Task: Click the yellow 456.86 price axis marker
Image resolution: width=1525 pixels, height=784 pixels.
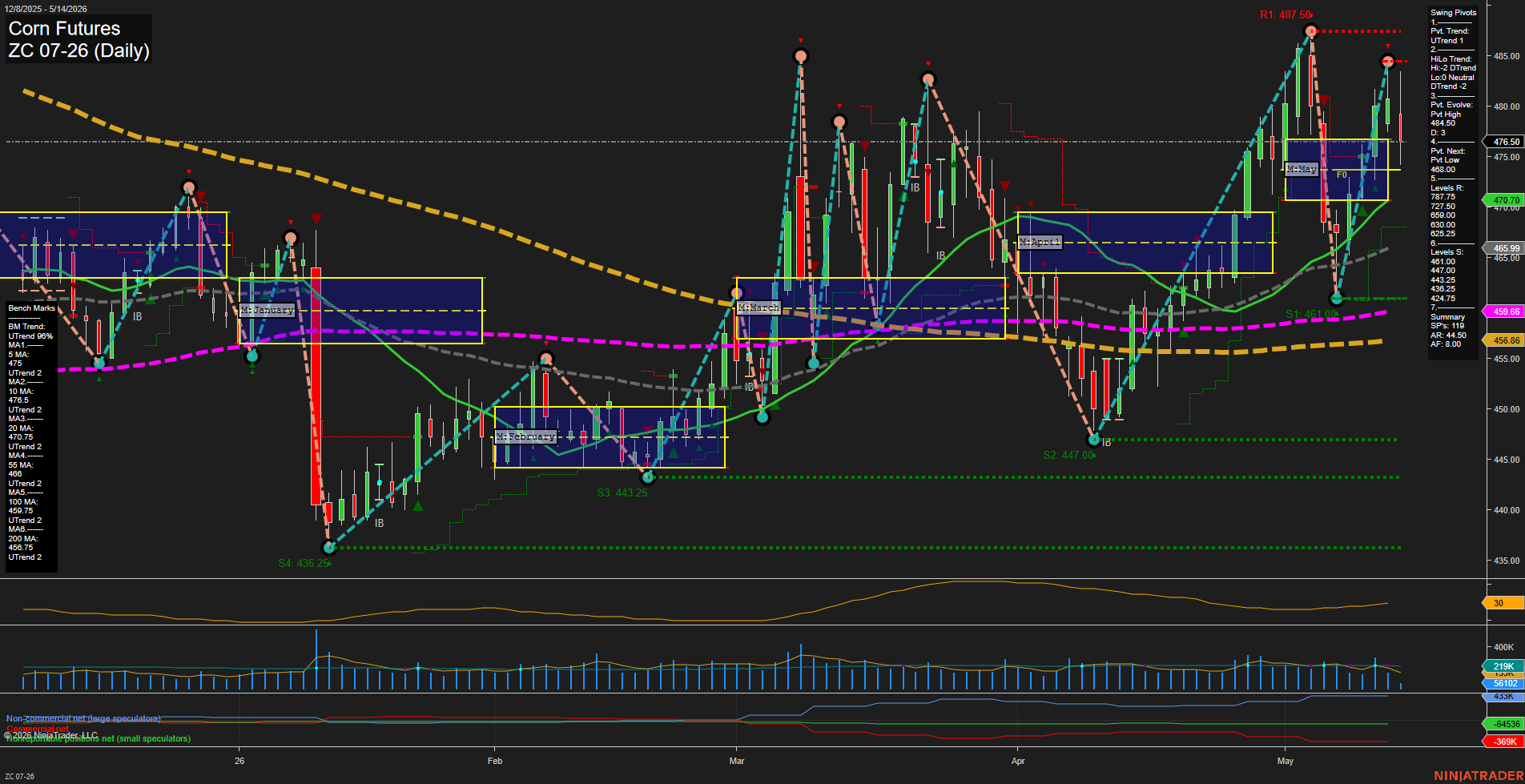Action: point(1503,340)
